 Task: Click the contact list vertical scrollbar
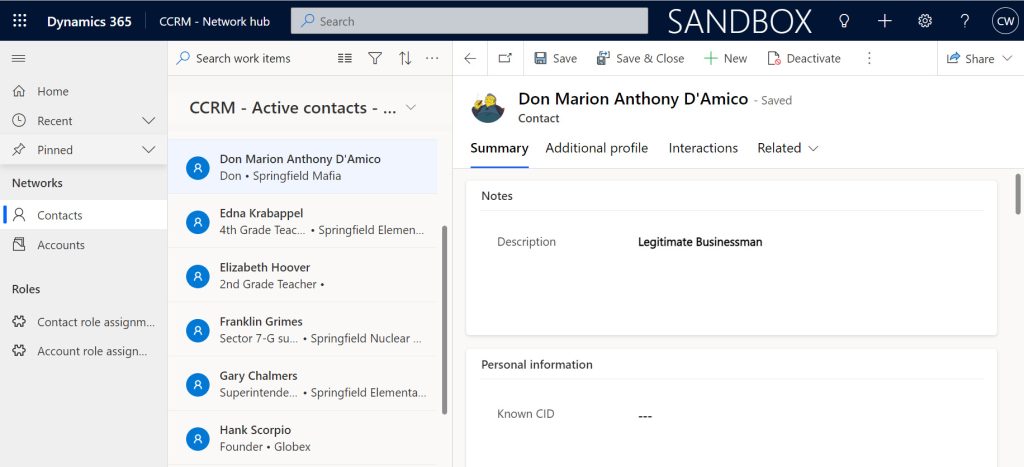click(x=445, y=320)
